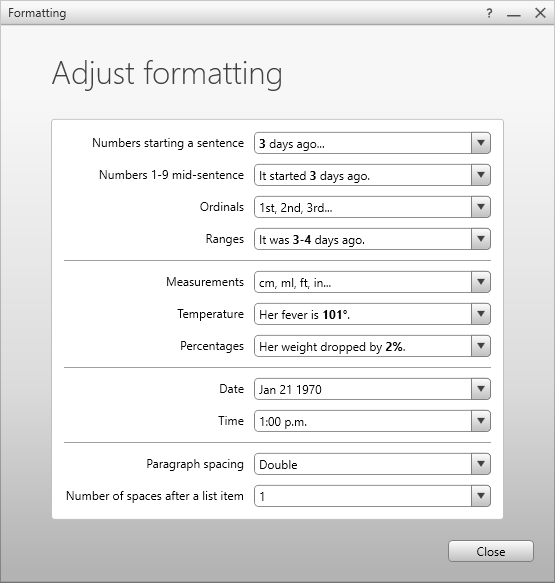Open the help question mark icon
The height and width of the screenshot is (583, 555).
click(489, 13)
